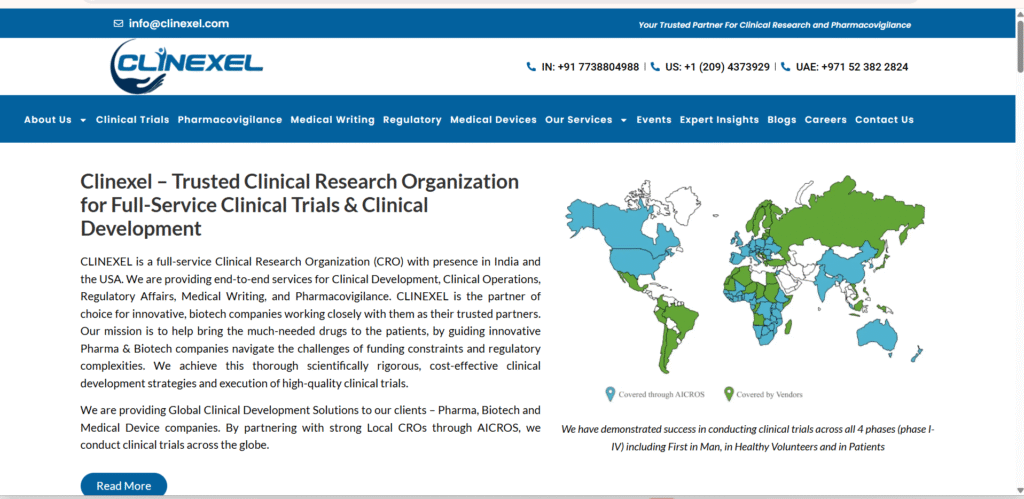1024x499 pixels.
Task: Click the India phone number +91 7738804988
Action: click(x=590, y=67)
